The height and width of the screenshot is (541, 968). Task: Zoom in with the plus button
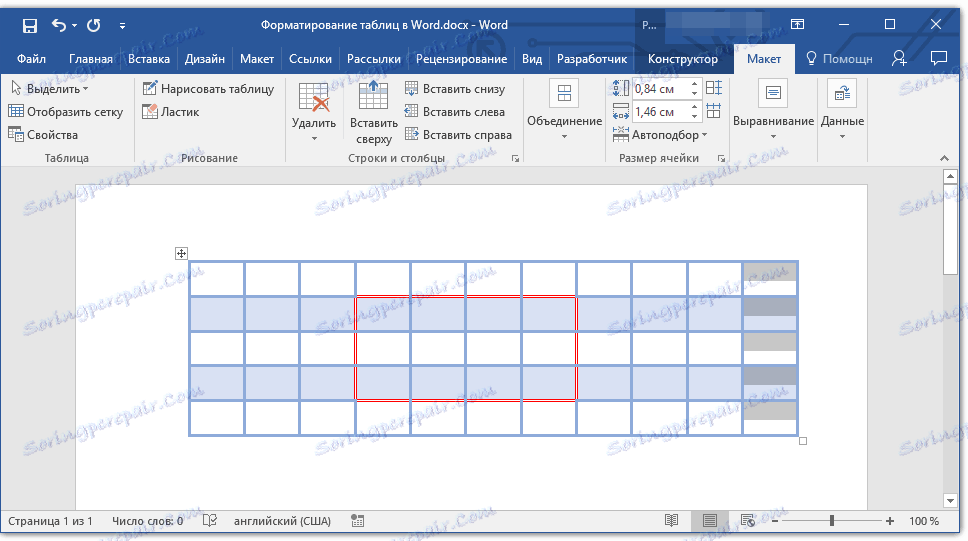pyautogui.click(x=890, y=521)
